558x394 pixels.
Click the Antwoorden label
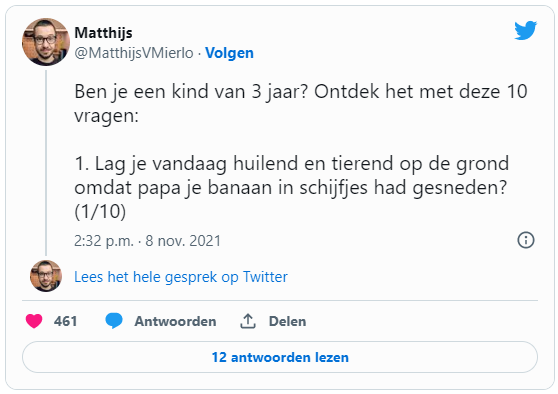[175, 321]
